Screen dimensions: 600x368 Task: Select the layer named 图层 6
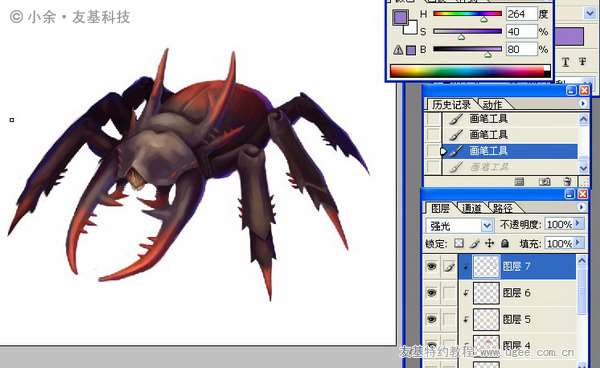click(517, 293)
